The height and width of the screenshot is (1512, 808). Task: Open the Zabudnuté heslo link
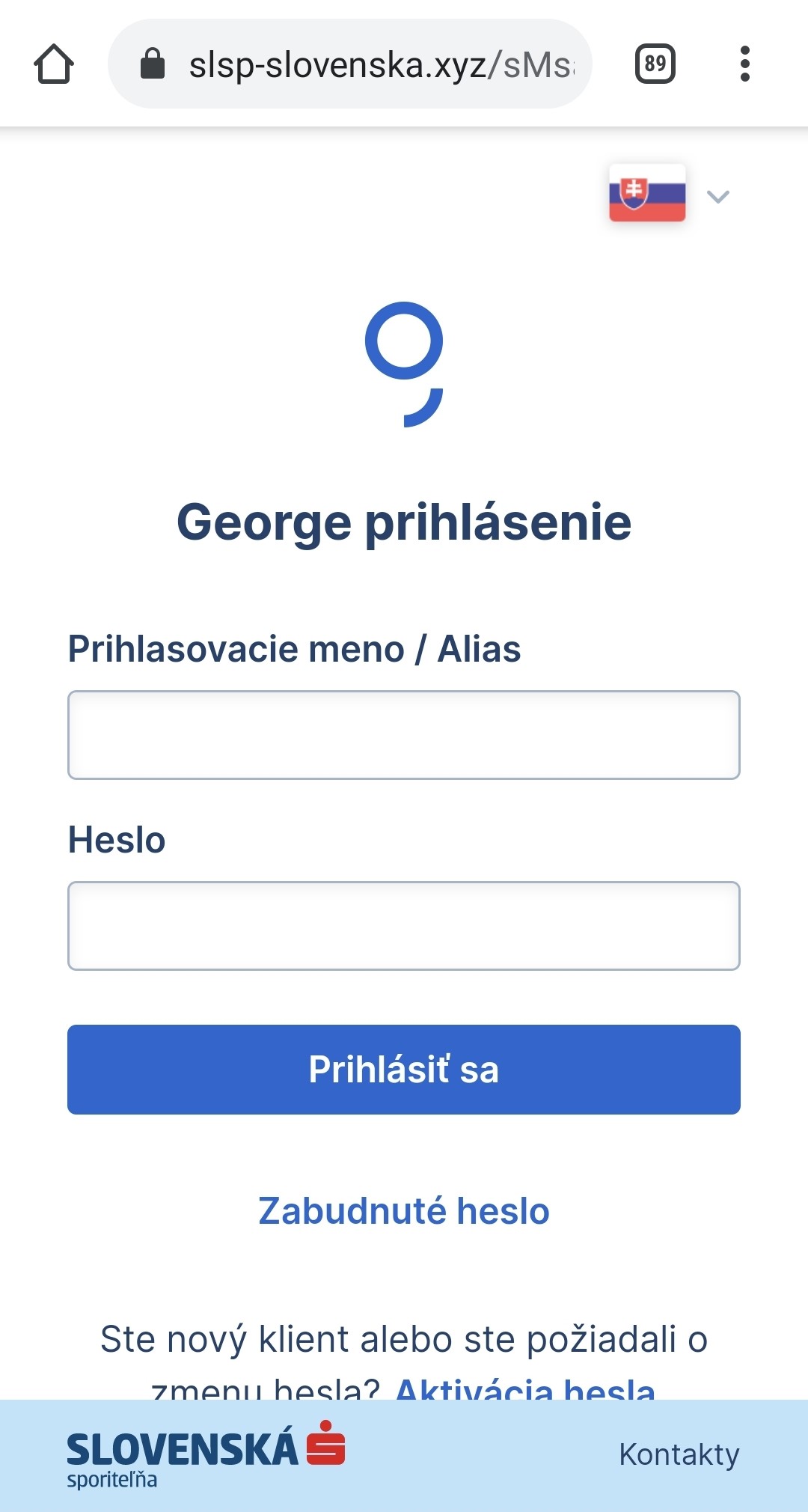404,1211
